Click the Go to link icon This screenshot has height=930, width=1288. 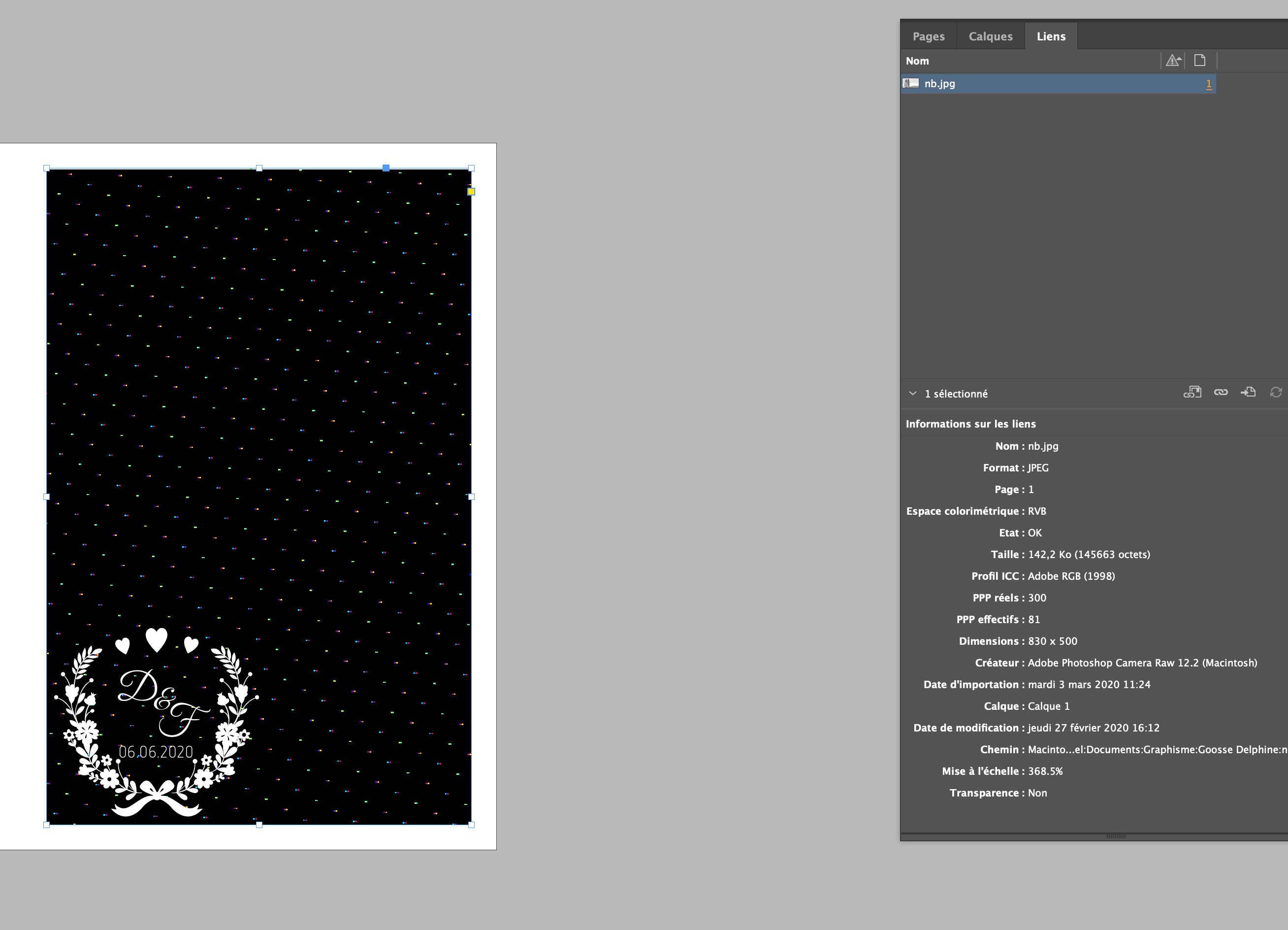pos(1248,392)
